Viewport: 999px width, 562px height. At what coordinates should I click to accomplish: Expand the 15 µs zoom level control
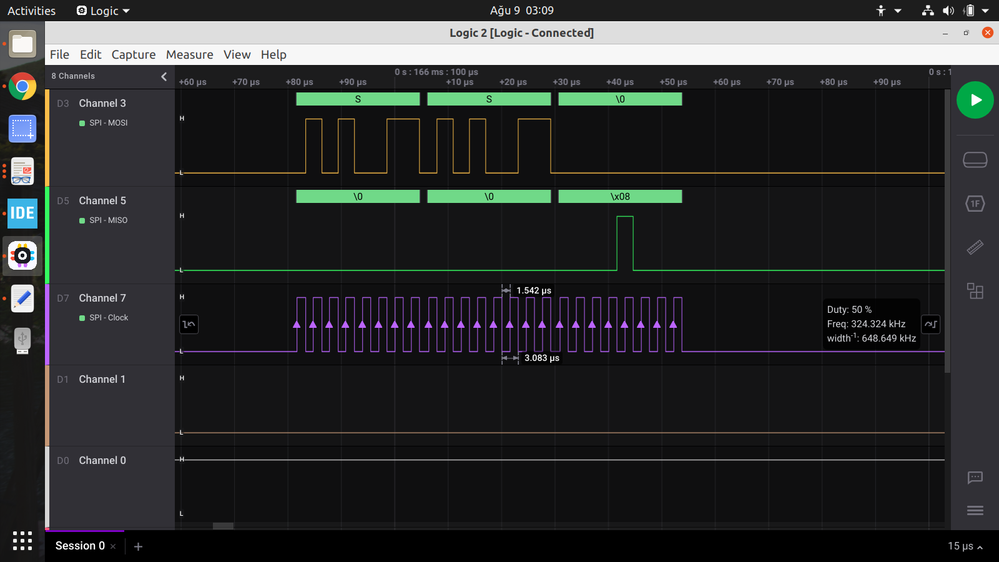(965, 546)
